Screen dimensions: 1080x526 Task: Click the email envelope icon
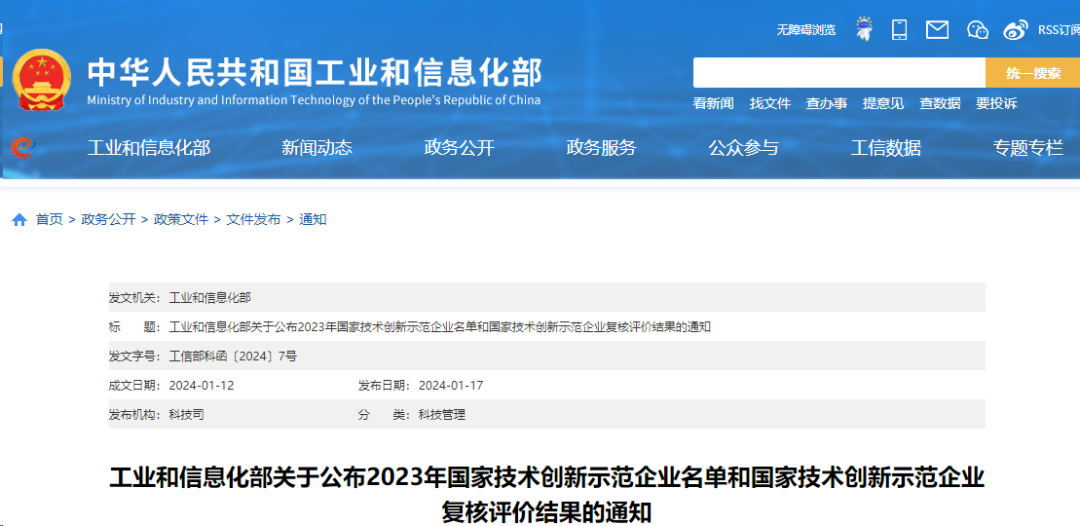(x=937, y=30)
